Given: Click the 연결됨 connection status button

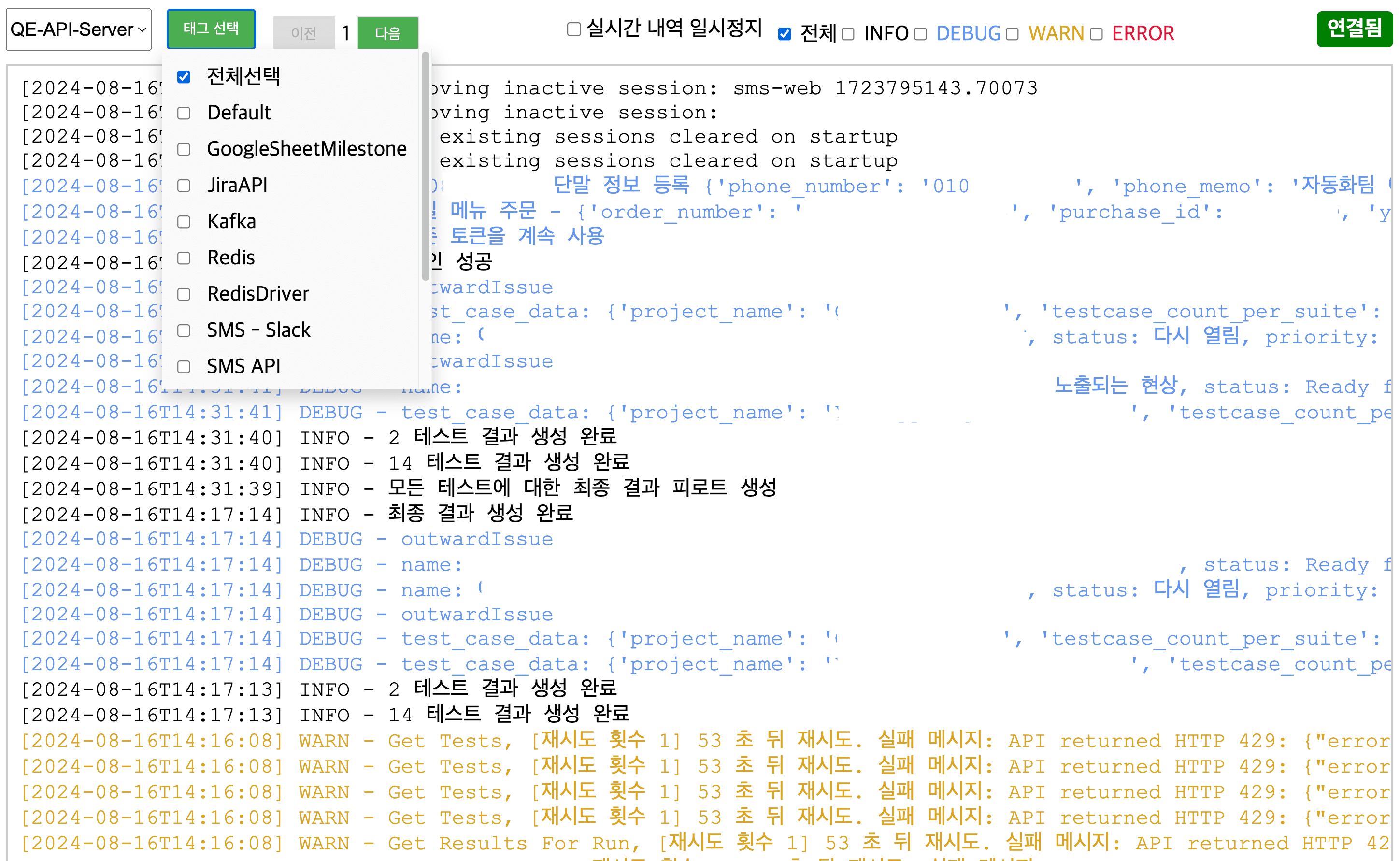Looking at the screenshot, I should 1355,29.
